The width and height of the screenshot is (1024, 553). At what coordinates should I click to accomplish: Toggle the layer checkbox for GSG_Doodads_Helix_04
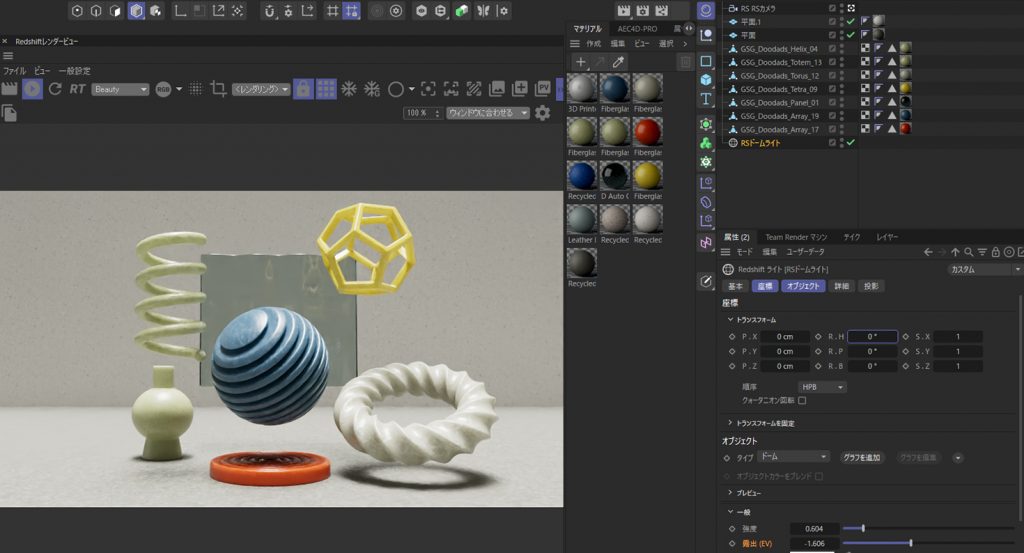click(x=832, y=48)
